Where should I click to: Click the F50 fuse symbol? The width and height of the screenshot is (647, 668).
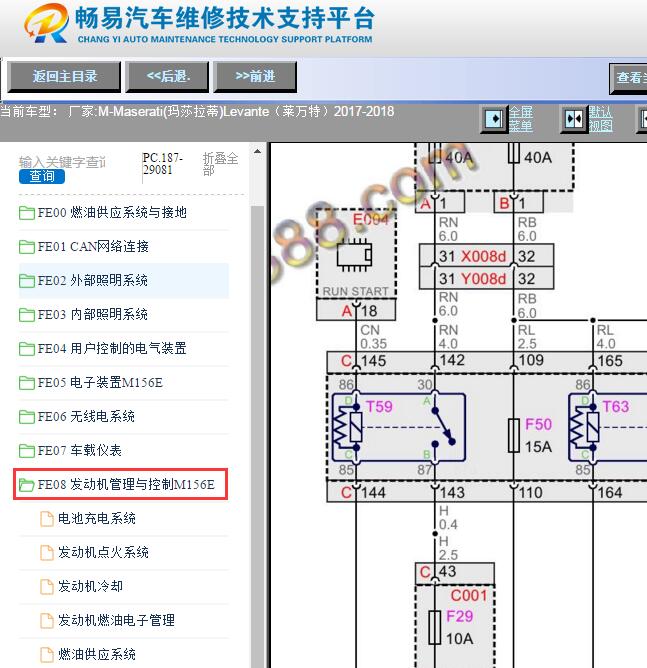pos(514,435)
